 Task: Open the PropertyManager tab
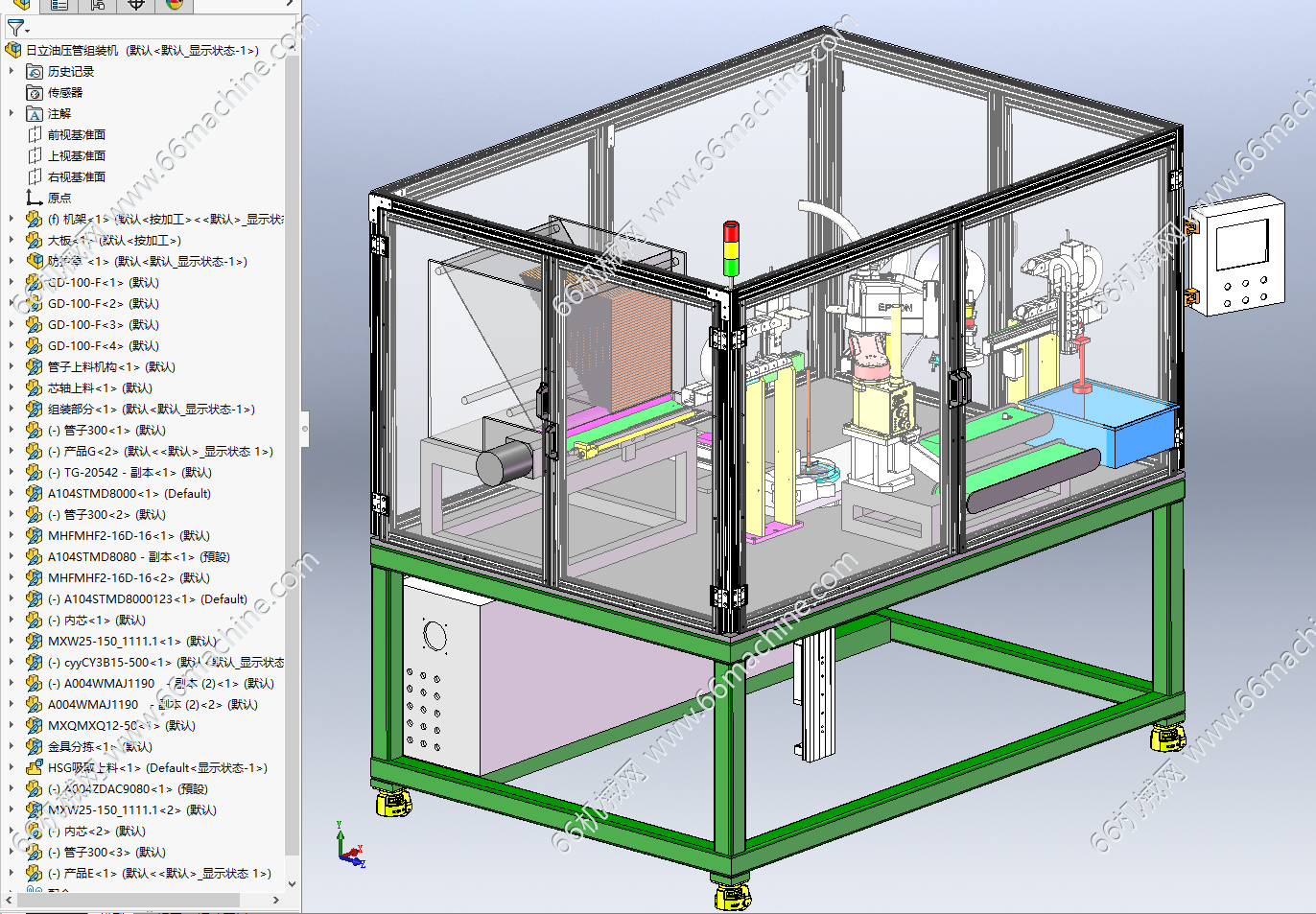pyautogui.click(x=59, y=5)
